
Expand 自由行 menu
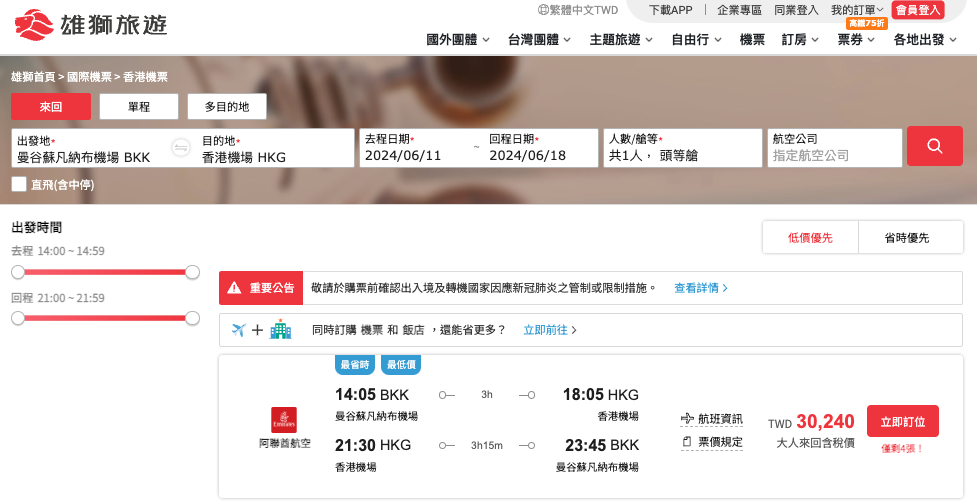(697, 39)
